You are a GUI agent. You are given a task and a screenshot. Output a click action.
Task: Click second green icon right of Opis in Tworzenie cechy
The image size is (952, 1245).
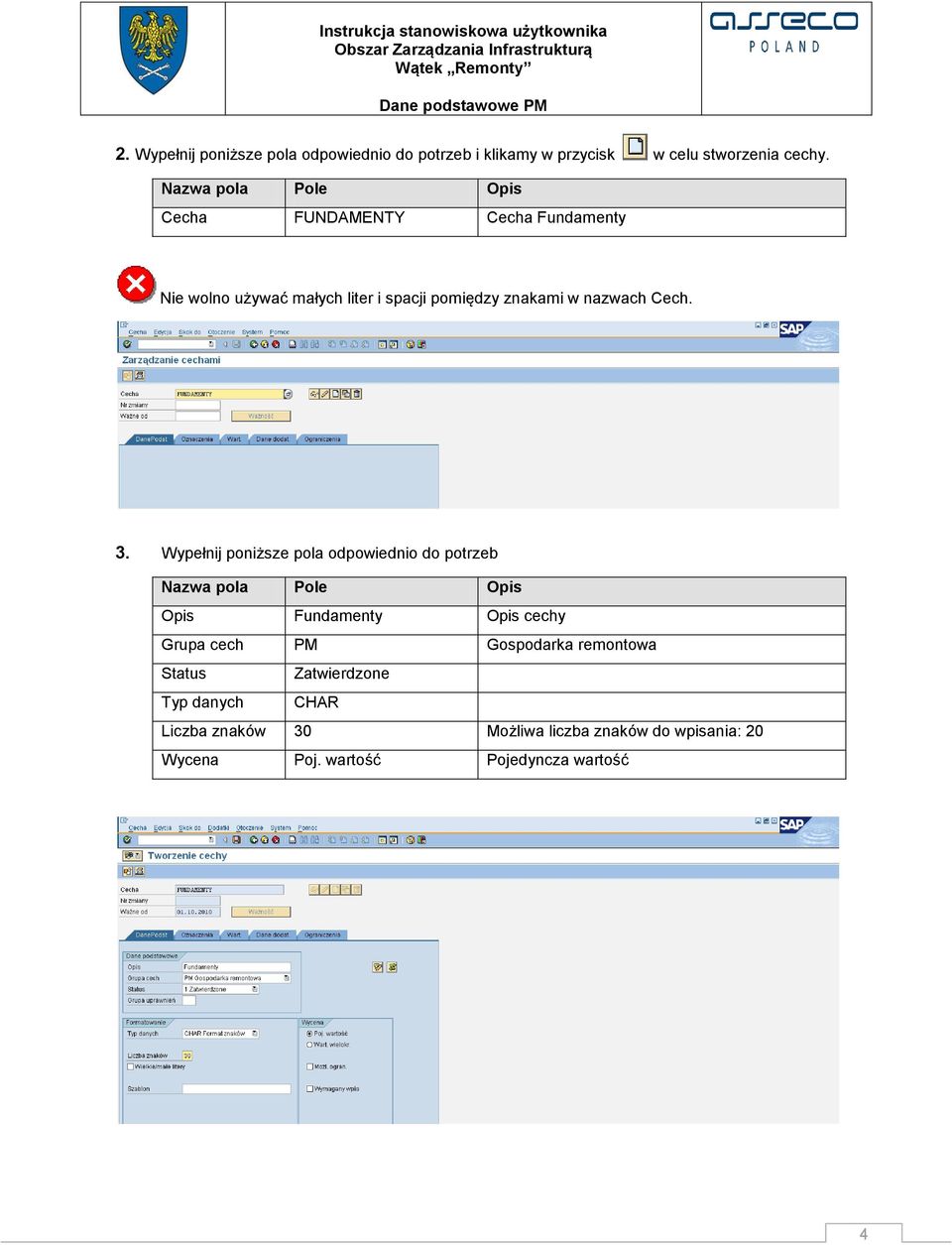tap(392, 967)
